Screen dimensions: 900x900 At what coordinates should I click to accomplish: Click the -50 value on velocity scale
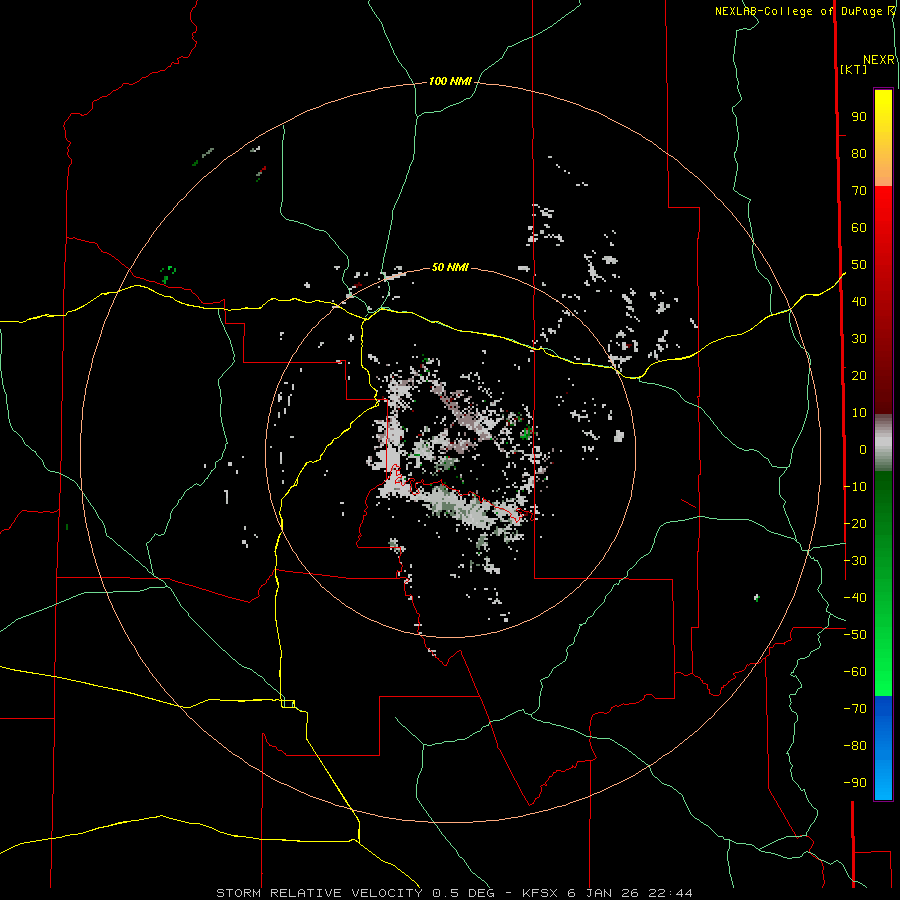[855, 635]
